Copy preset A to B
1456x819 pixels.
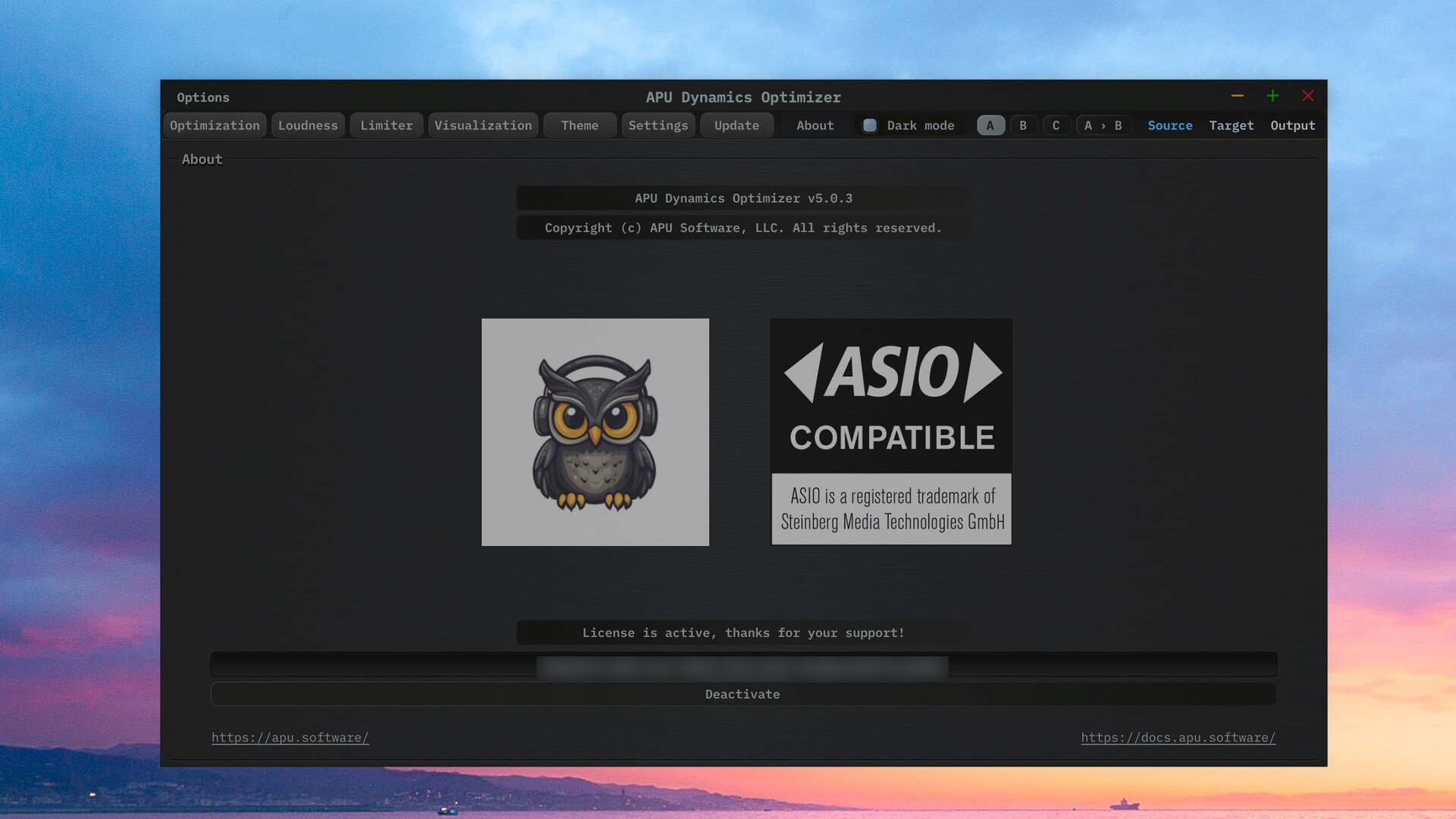pos(1103,126)
